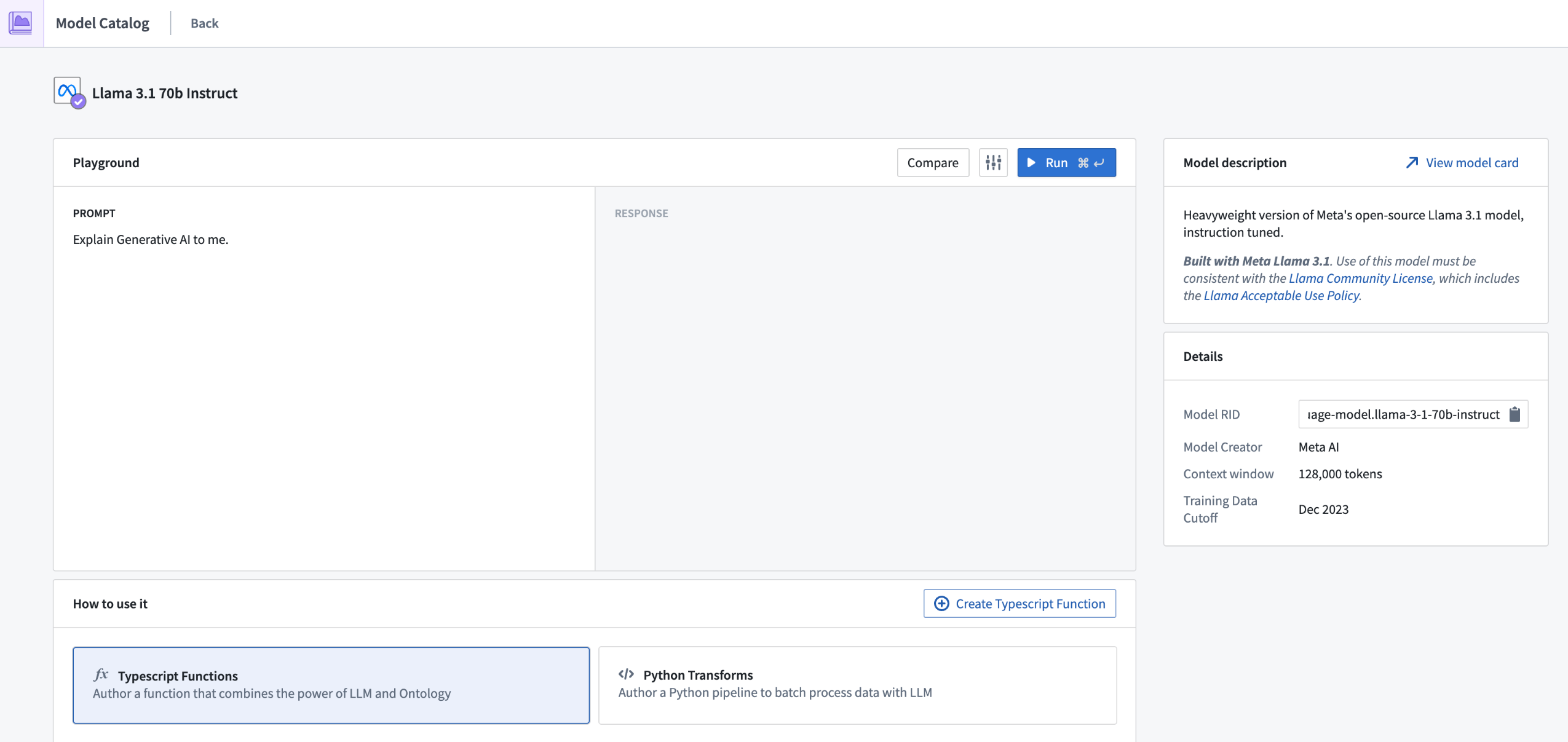Click the 'Dec 2023' training cutoff value
The width and height of the screenshot is (1568, 742).
(1323, 509)
